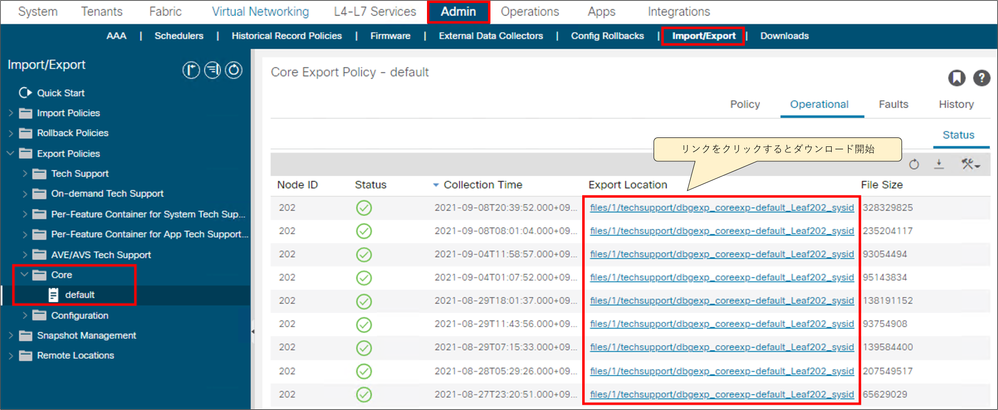Open the Downloads submenu
This screenshot has height=410, width=998.
coord(784,36)
